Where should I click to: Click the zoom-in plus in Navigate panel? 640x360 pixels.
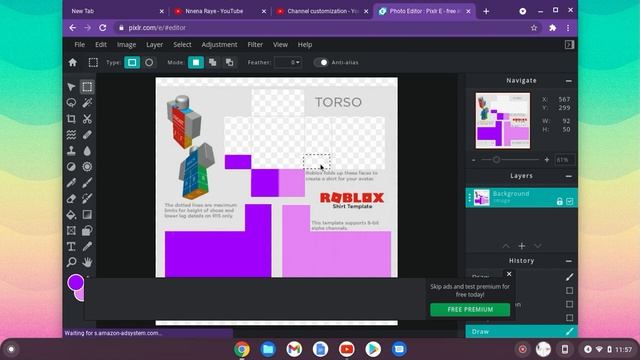[x=547, y=160]
